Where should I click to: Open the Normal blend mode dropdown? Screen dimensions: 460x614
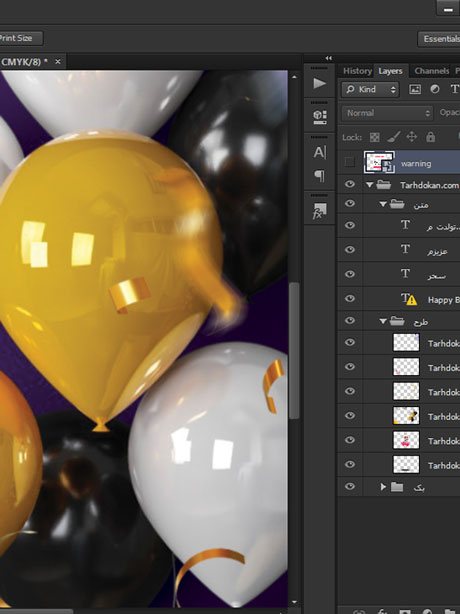point(387,113)
